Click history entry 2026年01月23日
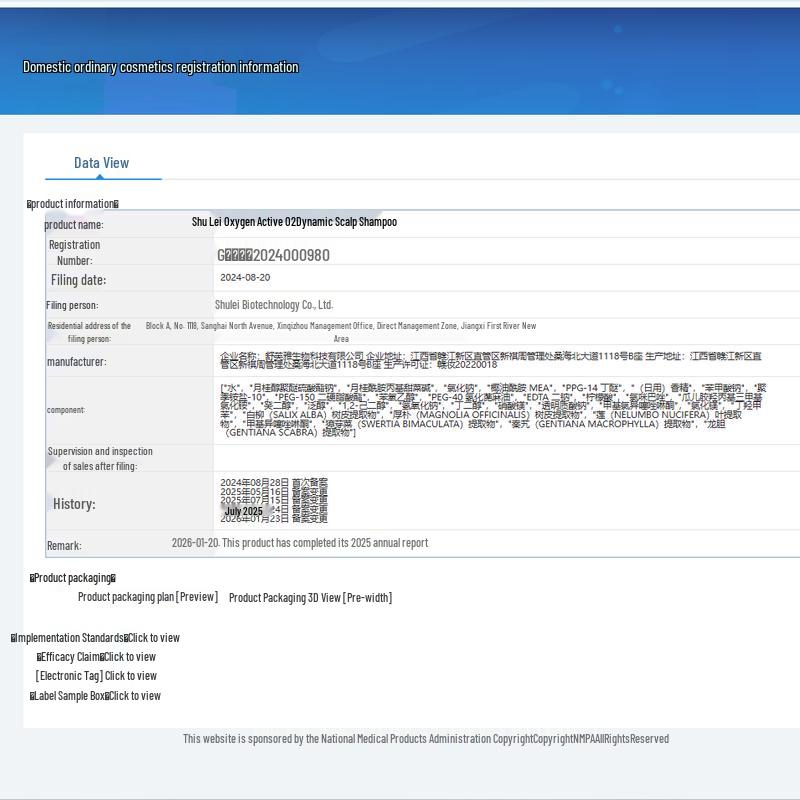This screenshot has height=800, width=800. (274, 519)
